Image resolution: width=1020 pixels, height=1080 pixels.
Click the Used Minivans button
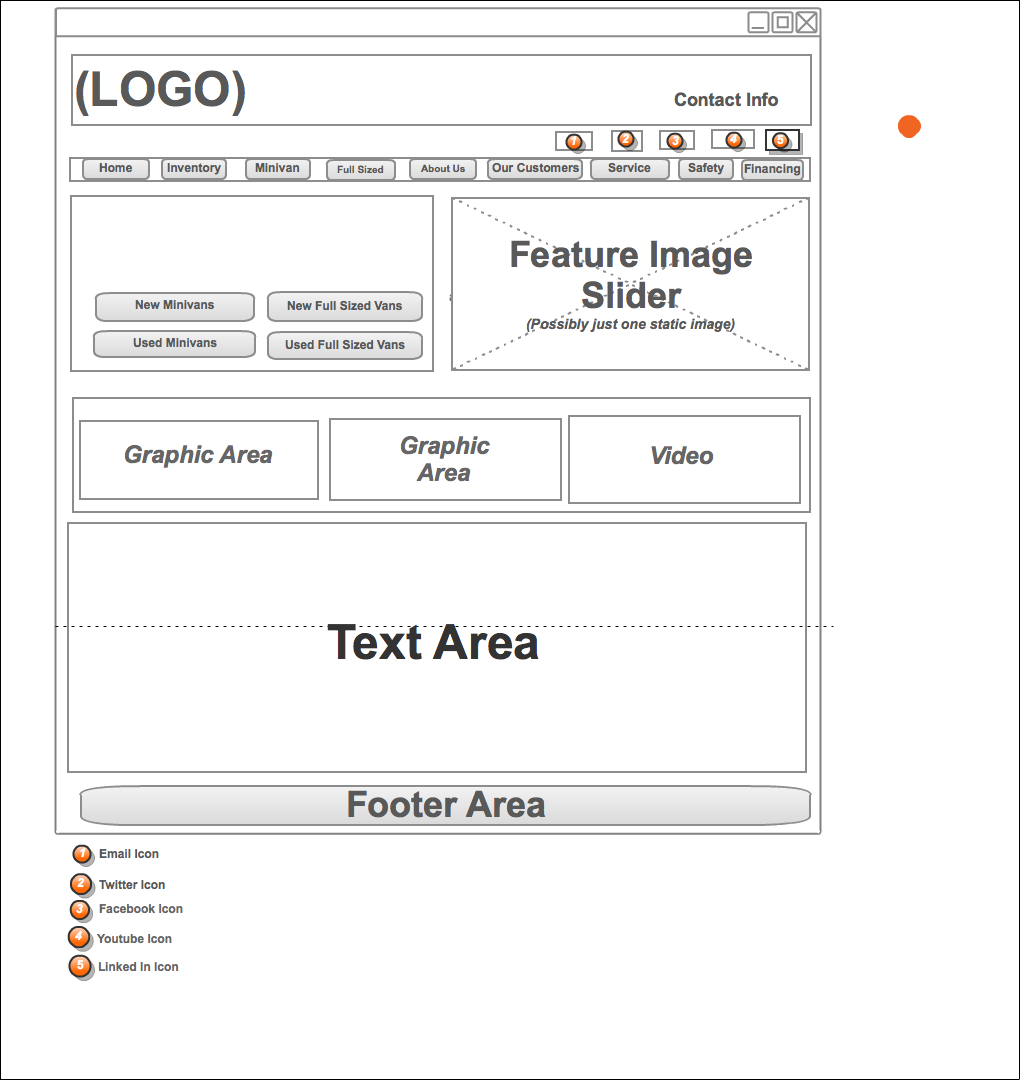tap(174, 344)
